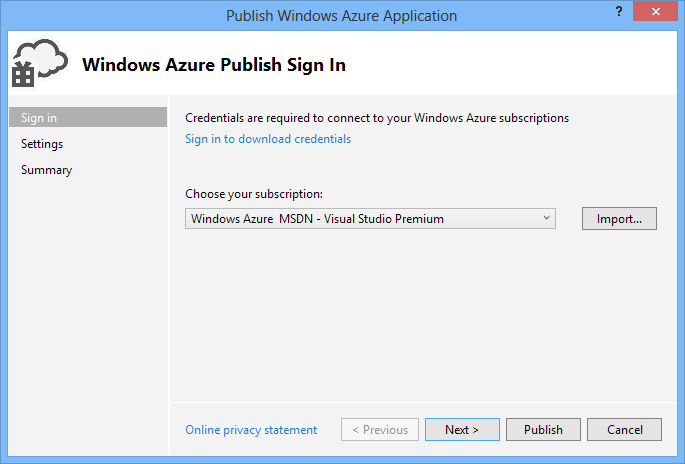This screenshot has height=464, width=685.
Task: Click the Choose your subscription label
Action: 253,194
